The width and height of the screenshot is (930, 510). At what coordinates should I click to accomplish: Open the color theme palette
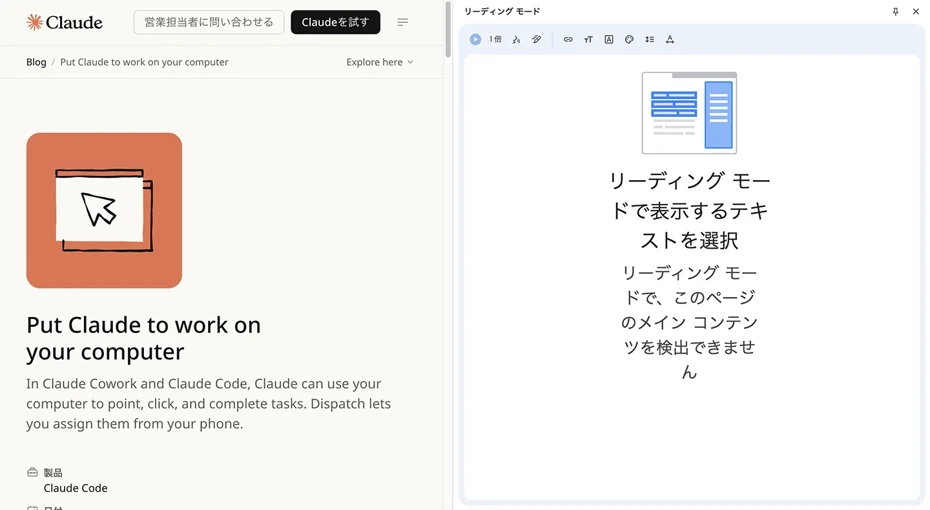(629, 39)
